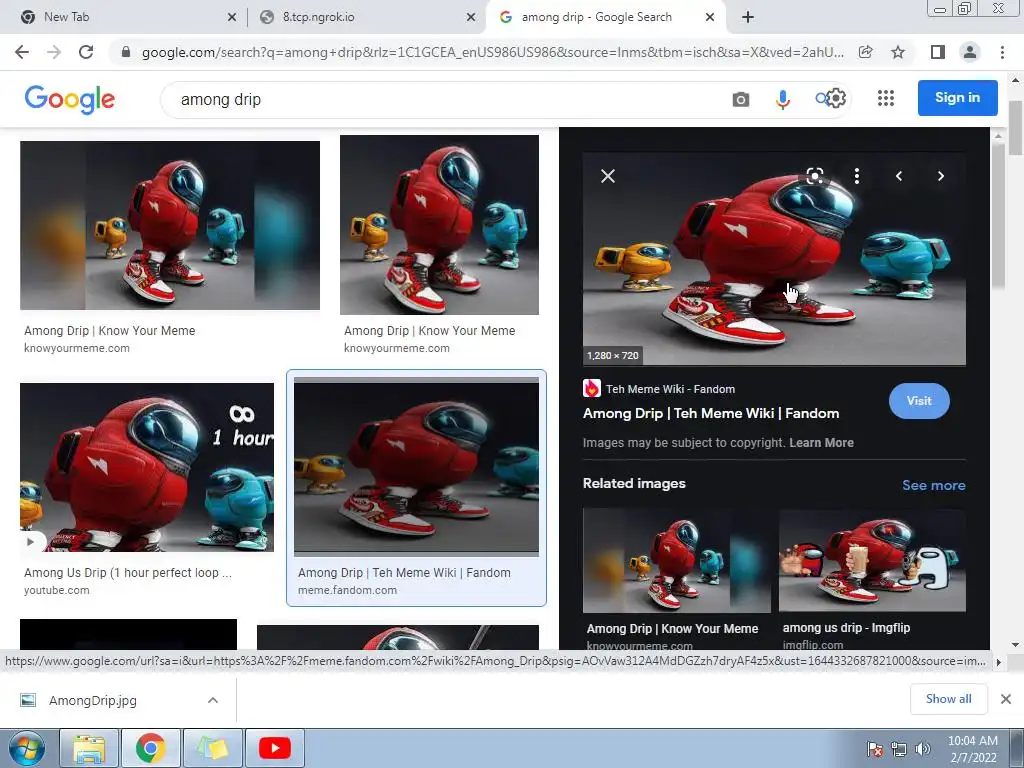This screenshot has width=1024, height=768.
Task: Click the lock icon in address bar
Action: coord(126,52)
